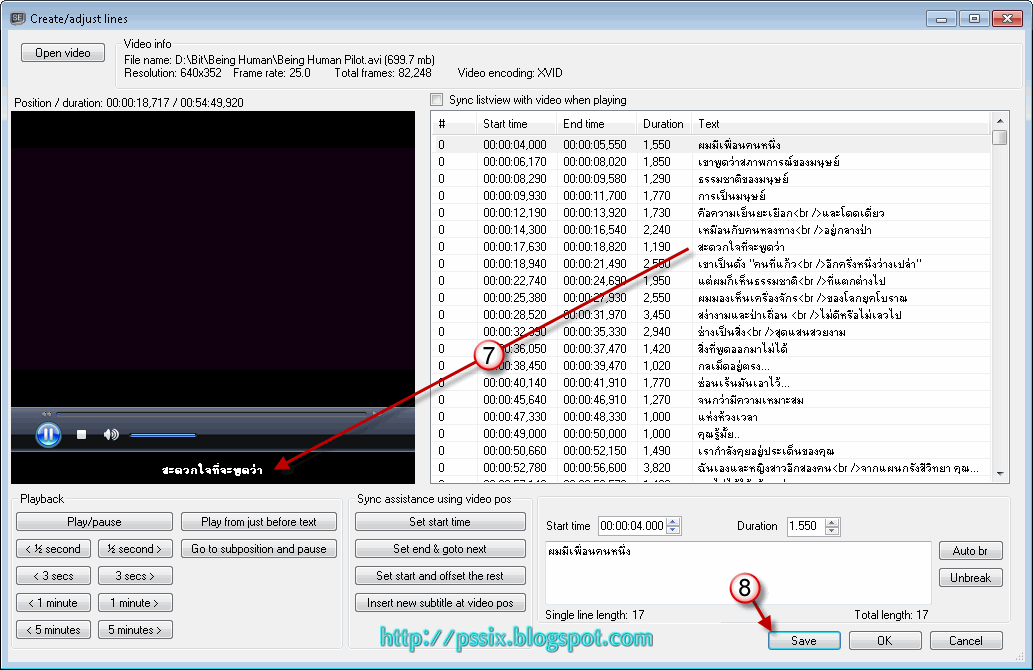The image size is (1033, 670).
Task: Click the list vertical scrollbar thumb
Action: coord(1000,137)
